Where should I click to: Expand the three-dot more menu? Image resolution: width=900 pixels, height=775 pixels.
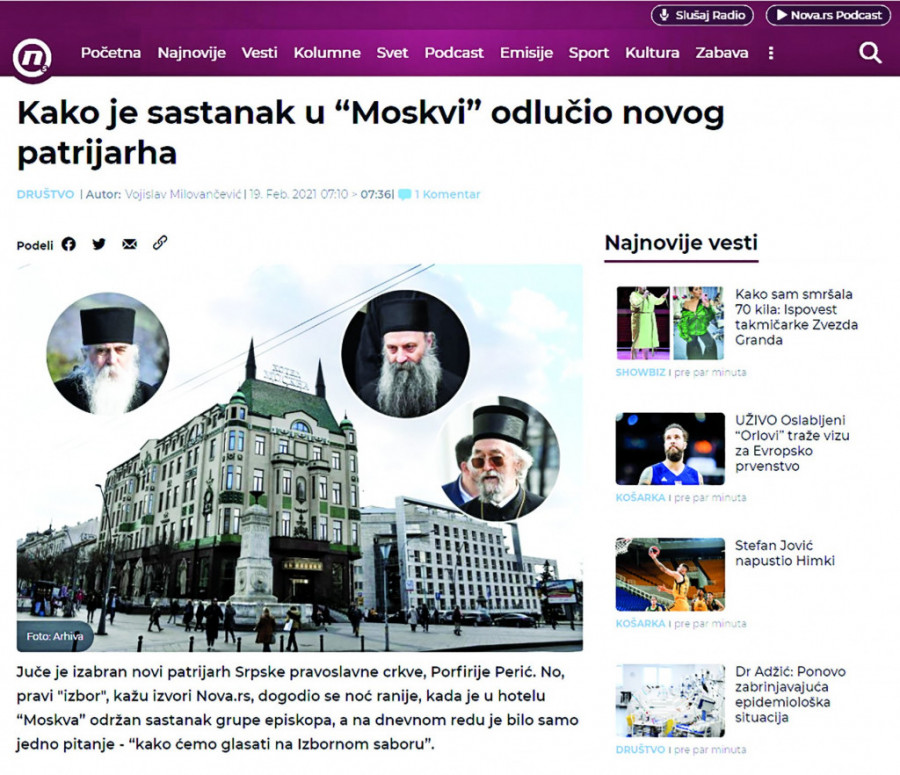tap(770, 53)
